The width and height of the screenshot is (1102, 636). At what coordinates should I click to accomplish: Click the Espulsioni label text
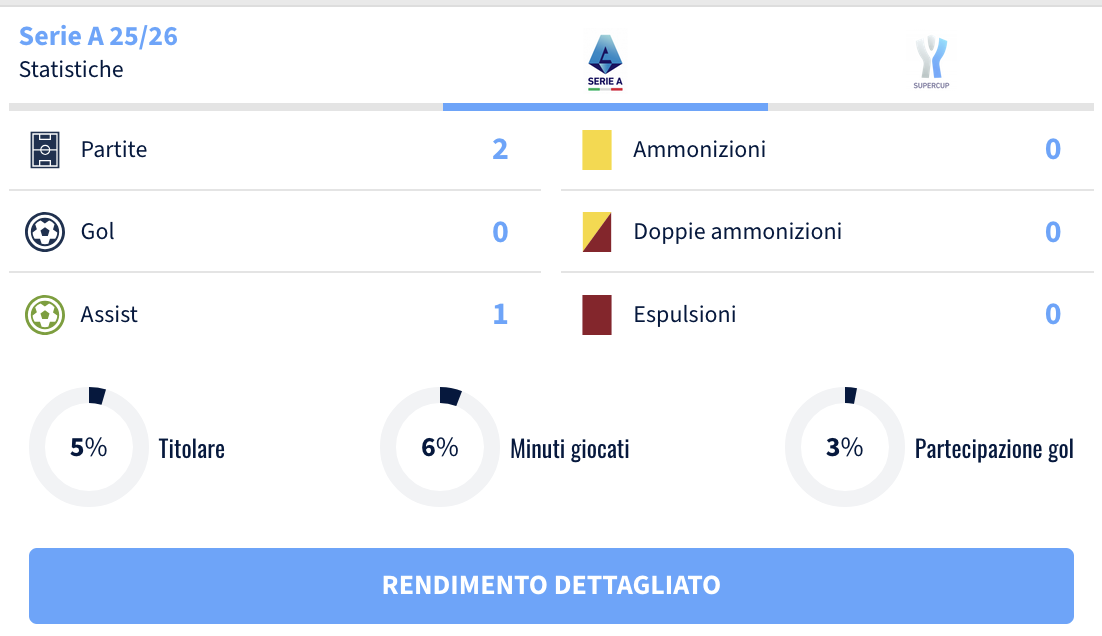[x=684, y=315]
